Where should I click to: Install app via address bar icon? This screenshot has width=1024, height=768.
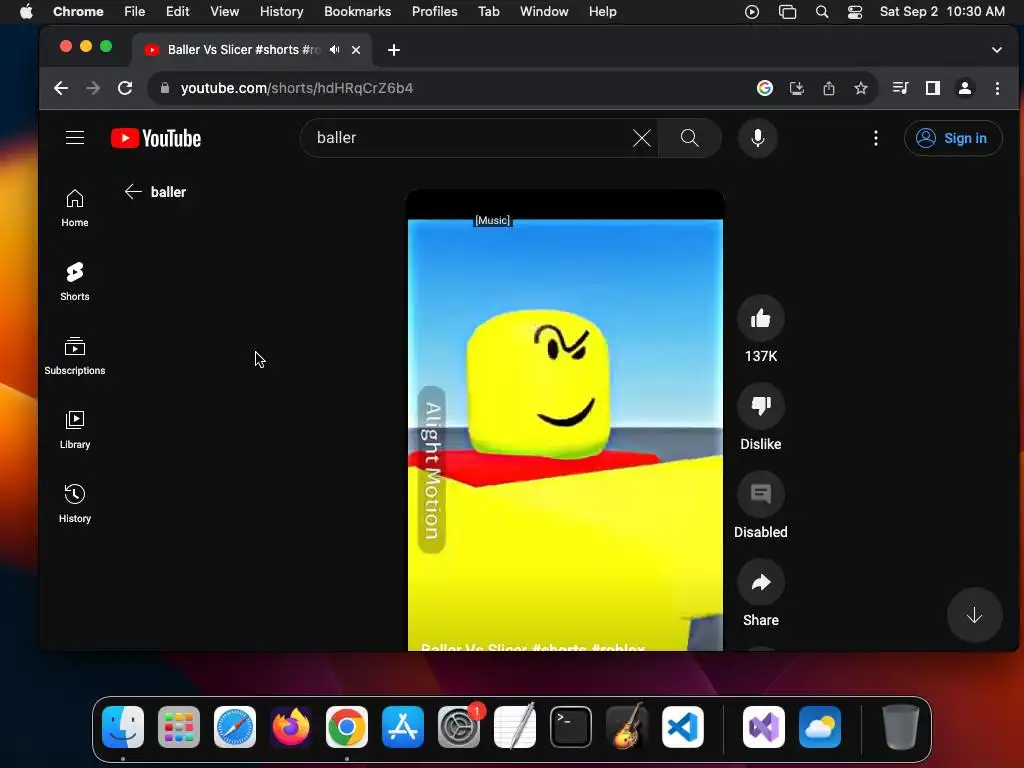click(x=797, y=88)
